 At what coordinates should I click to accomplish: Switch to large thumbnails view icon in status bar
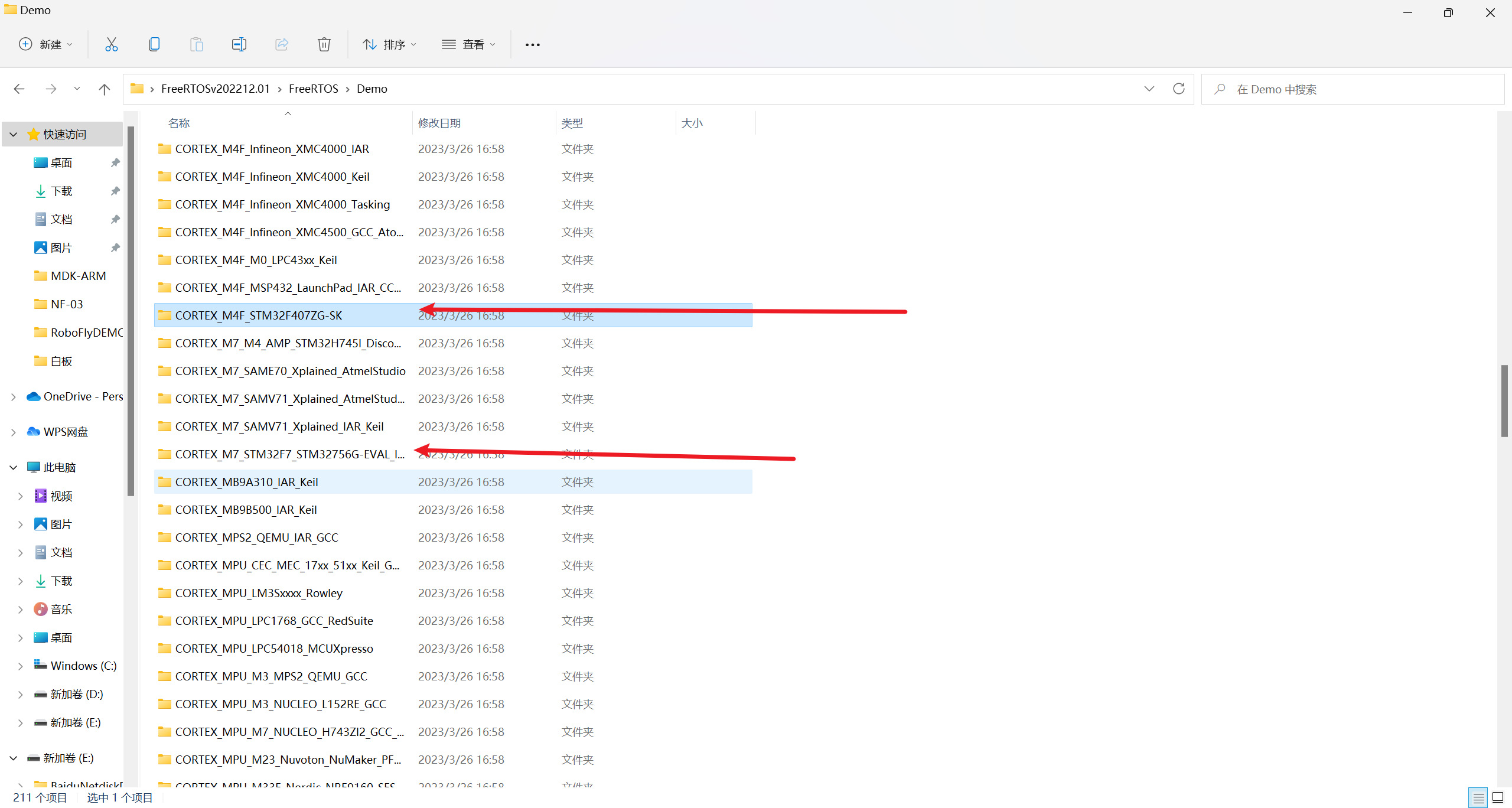pyautogui.click(x=1498, y=797)
